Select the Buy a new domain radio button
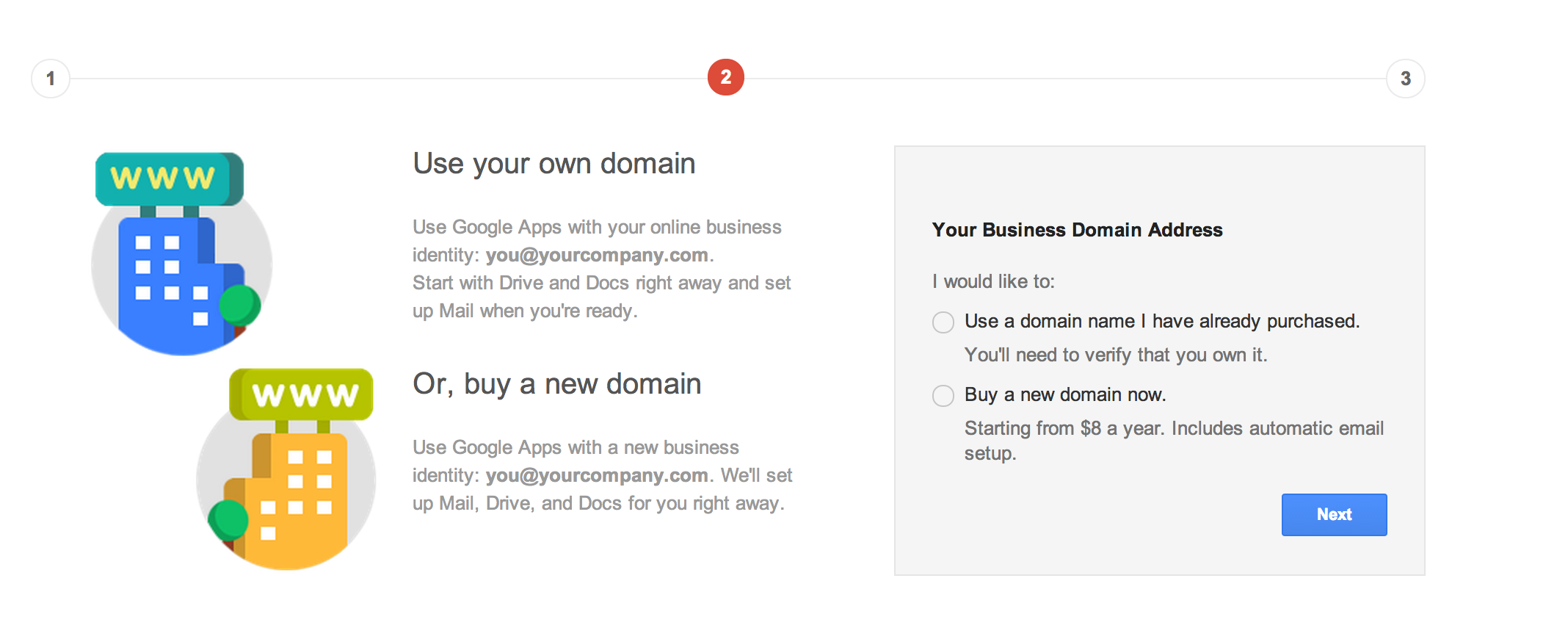1568x639 pixels. coord(943,396)
